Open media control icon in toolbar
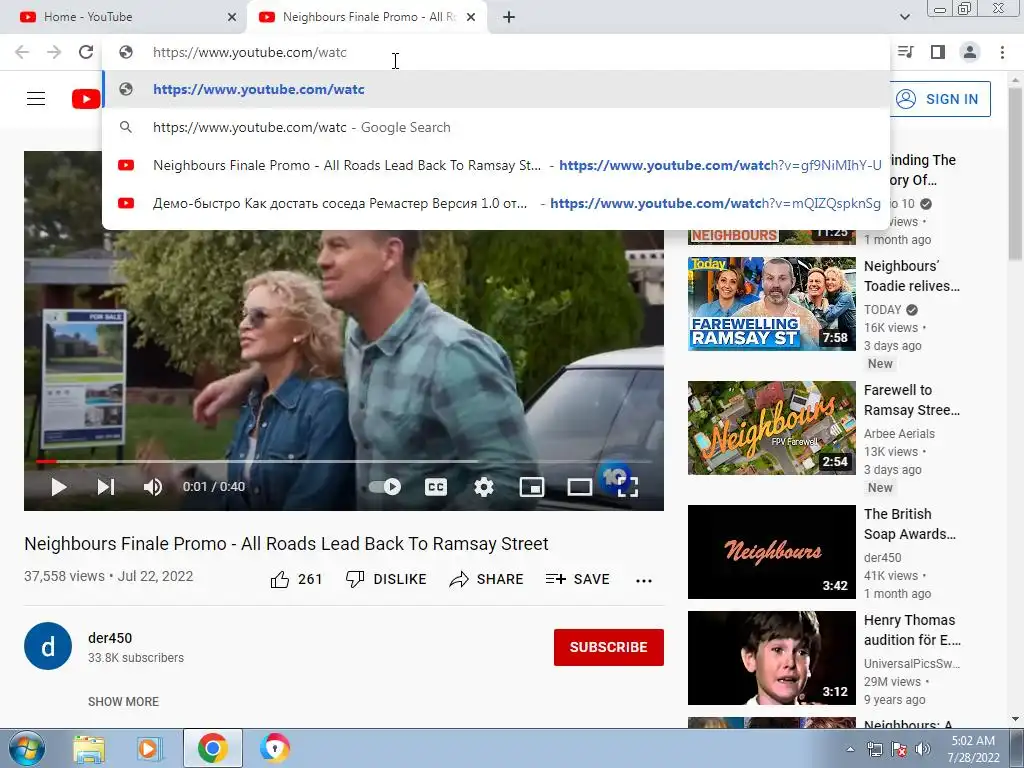This screenshot has height=768, width=1024. pos(905,52)
